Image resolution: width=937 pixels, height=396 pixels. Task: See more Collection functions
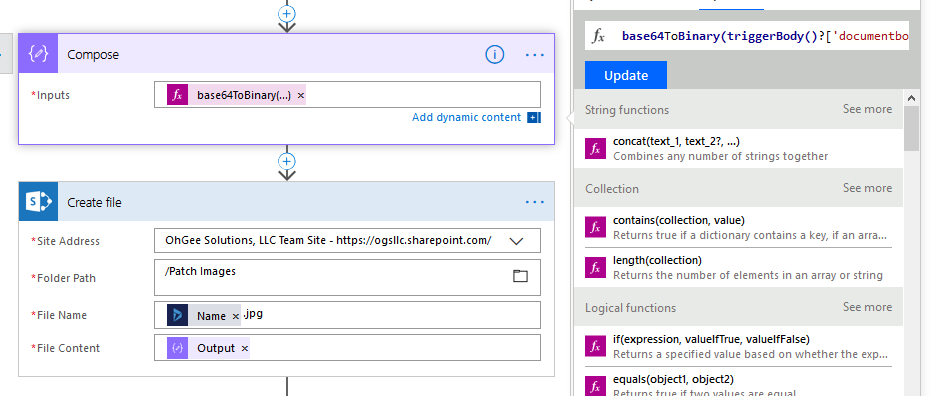click(x=867, y=188)
